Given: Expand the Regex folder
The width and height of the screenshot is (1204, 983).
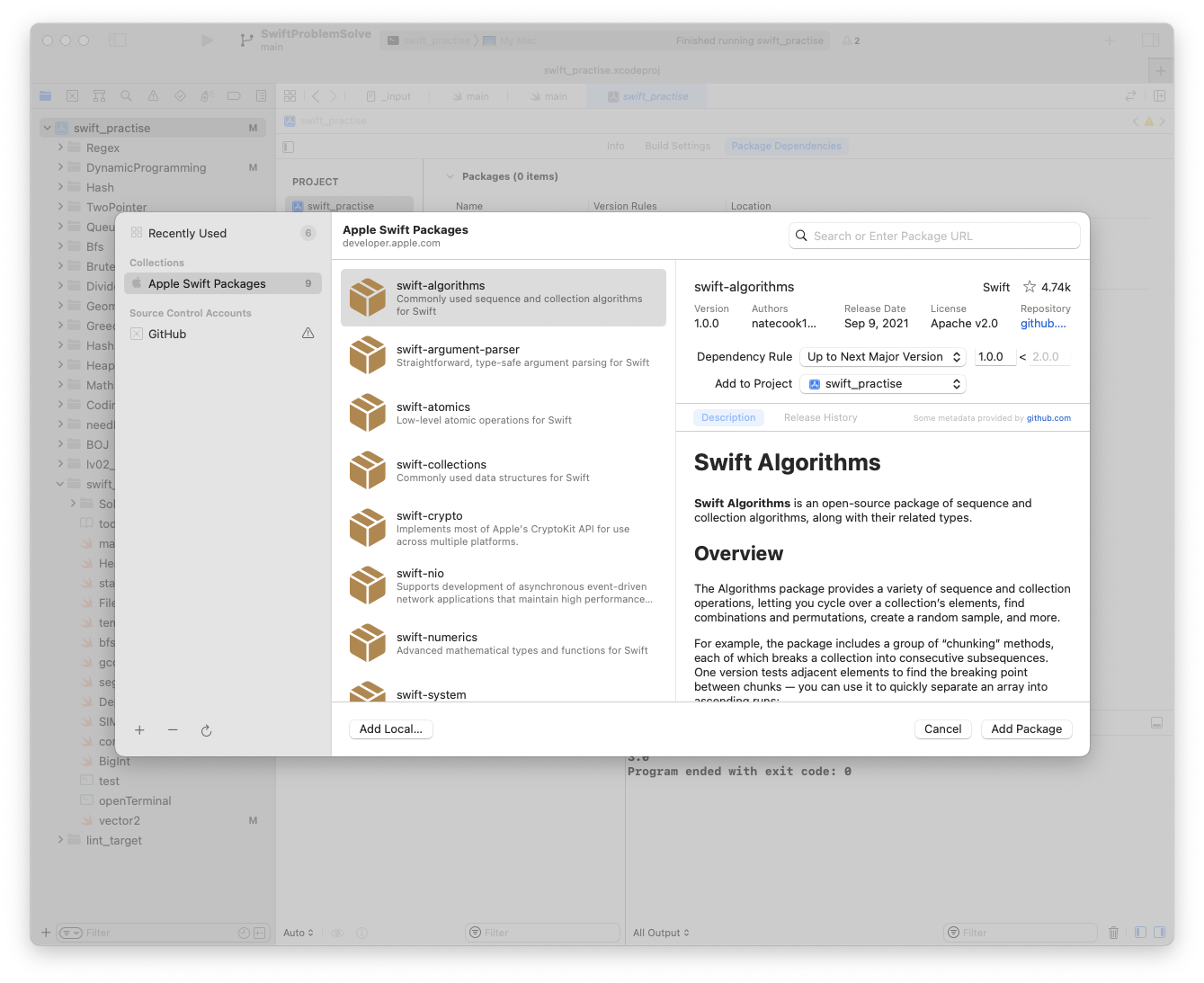Looking at the screenshot, I should (x=61, y=147).
